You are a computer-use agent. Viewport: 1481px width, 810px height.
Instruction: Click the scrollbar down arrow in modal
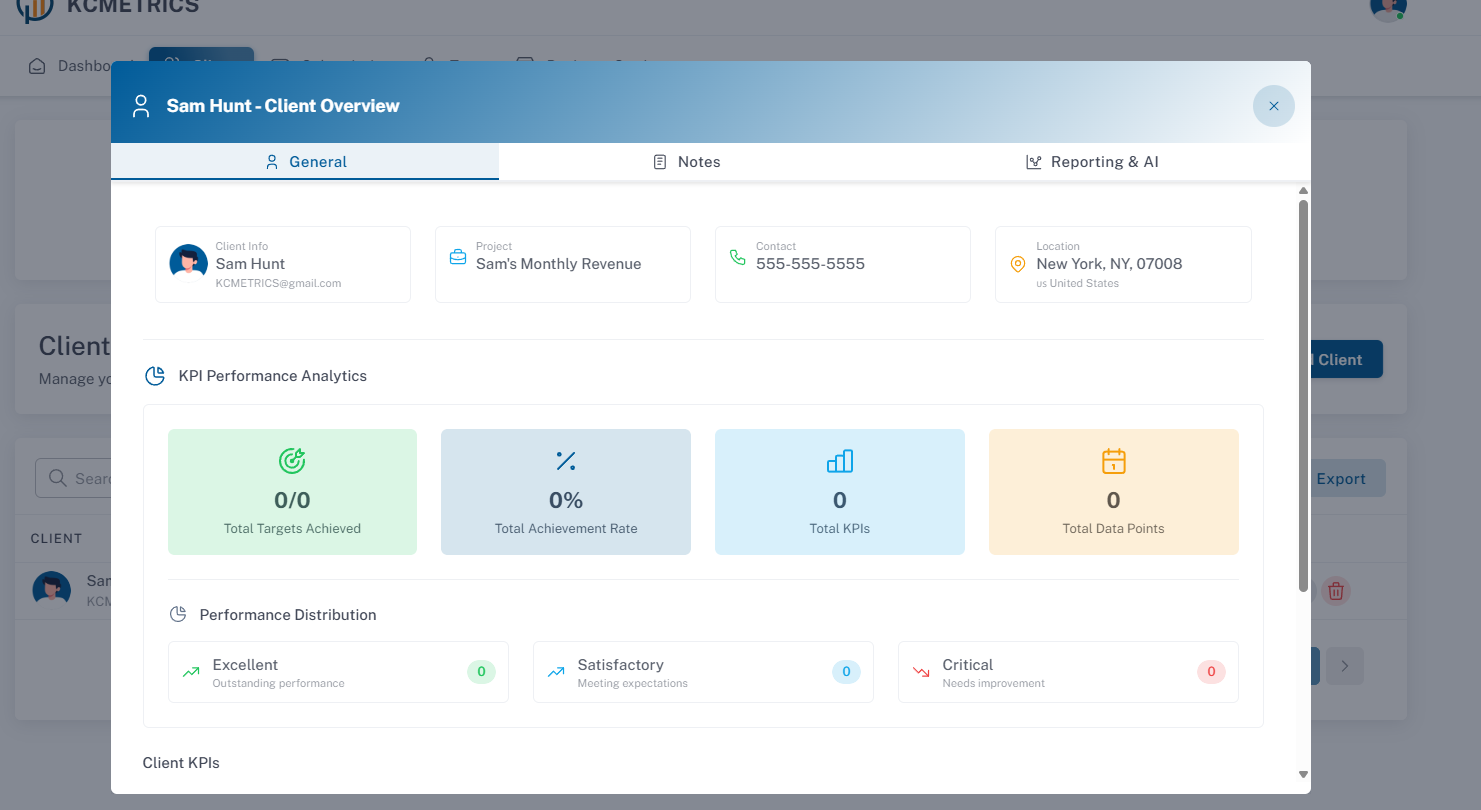coord(1303,774)
